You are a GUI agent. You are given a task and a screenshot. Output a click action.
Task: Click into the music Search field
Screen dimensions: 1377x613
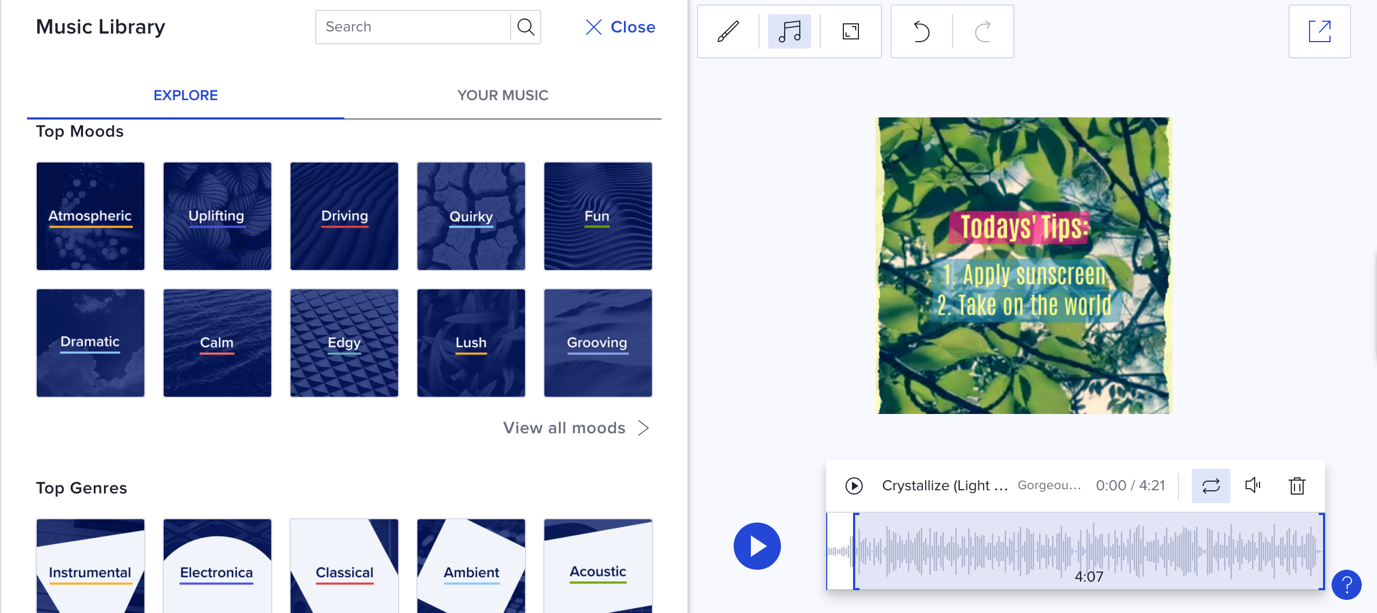click(x=413, y=27)
